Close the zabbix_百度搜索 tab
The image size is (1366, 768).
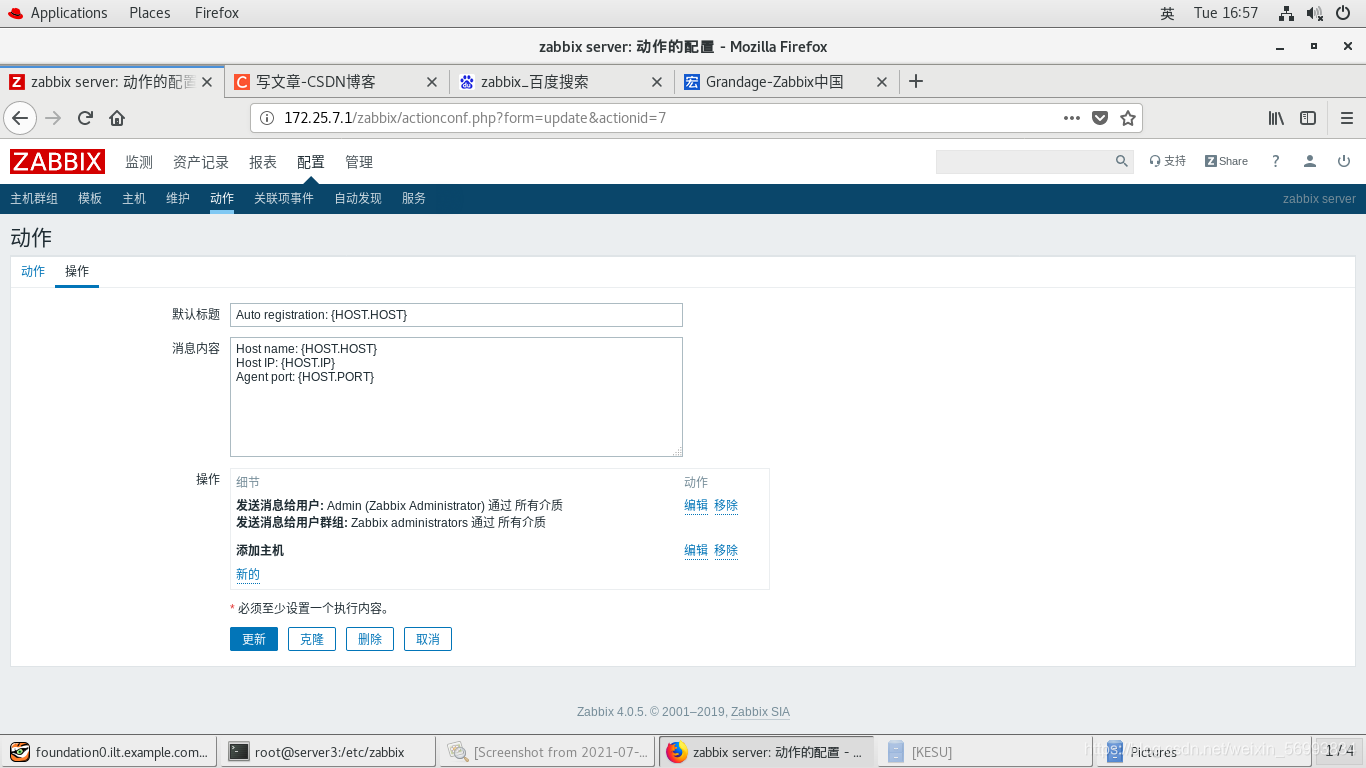click(657, 82)
